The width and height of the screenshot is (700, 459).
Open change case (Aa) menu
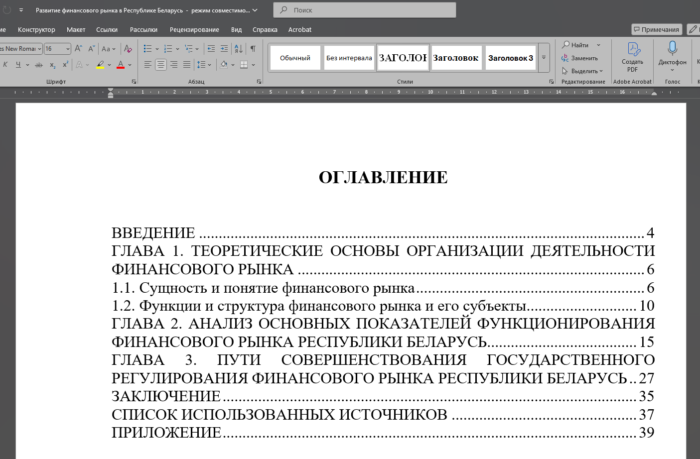108,49
